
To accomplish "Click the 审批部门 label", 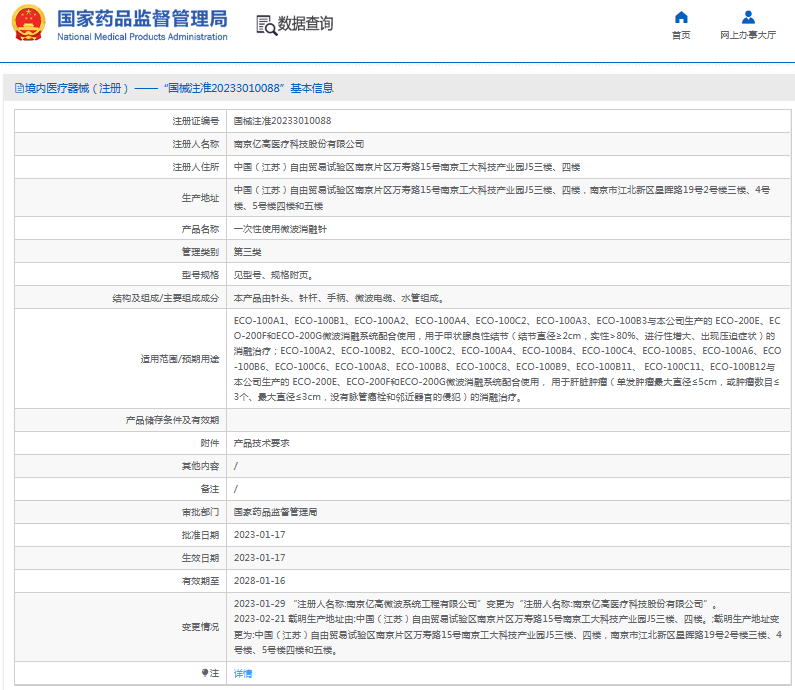I will coord(200,512).
